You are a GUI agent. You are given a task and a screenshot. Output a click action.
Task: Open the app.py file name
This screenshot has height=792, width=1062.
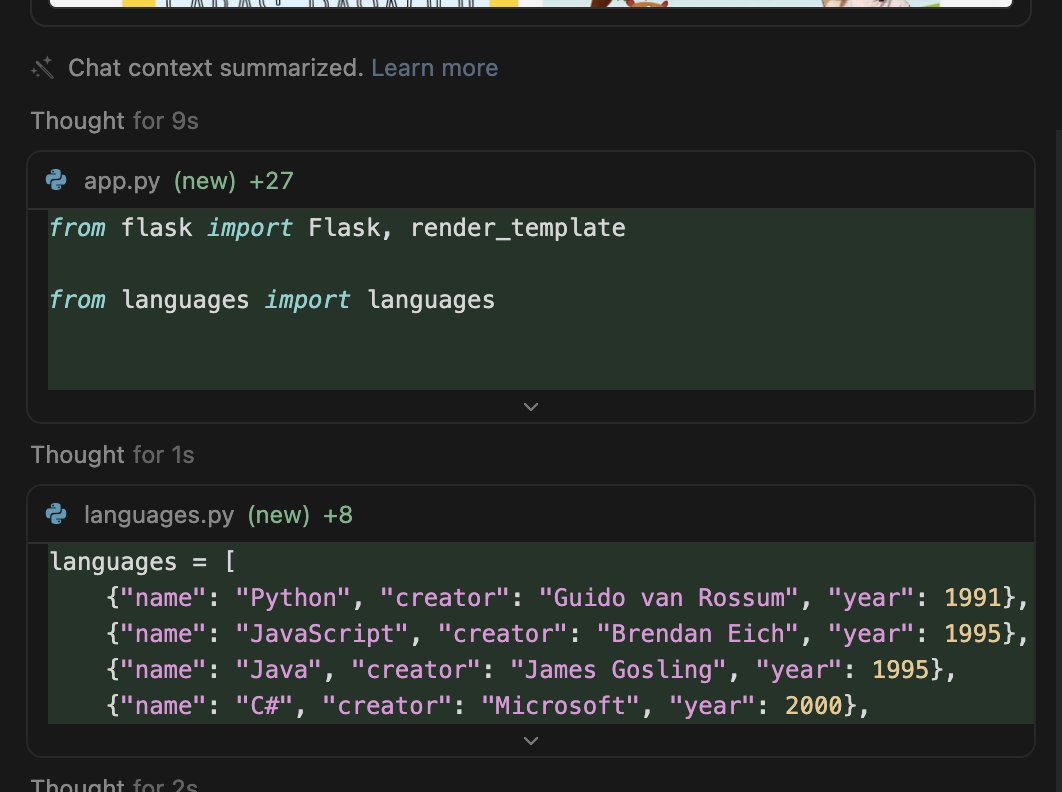(122, 181)
